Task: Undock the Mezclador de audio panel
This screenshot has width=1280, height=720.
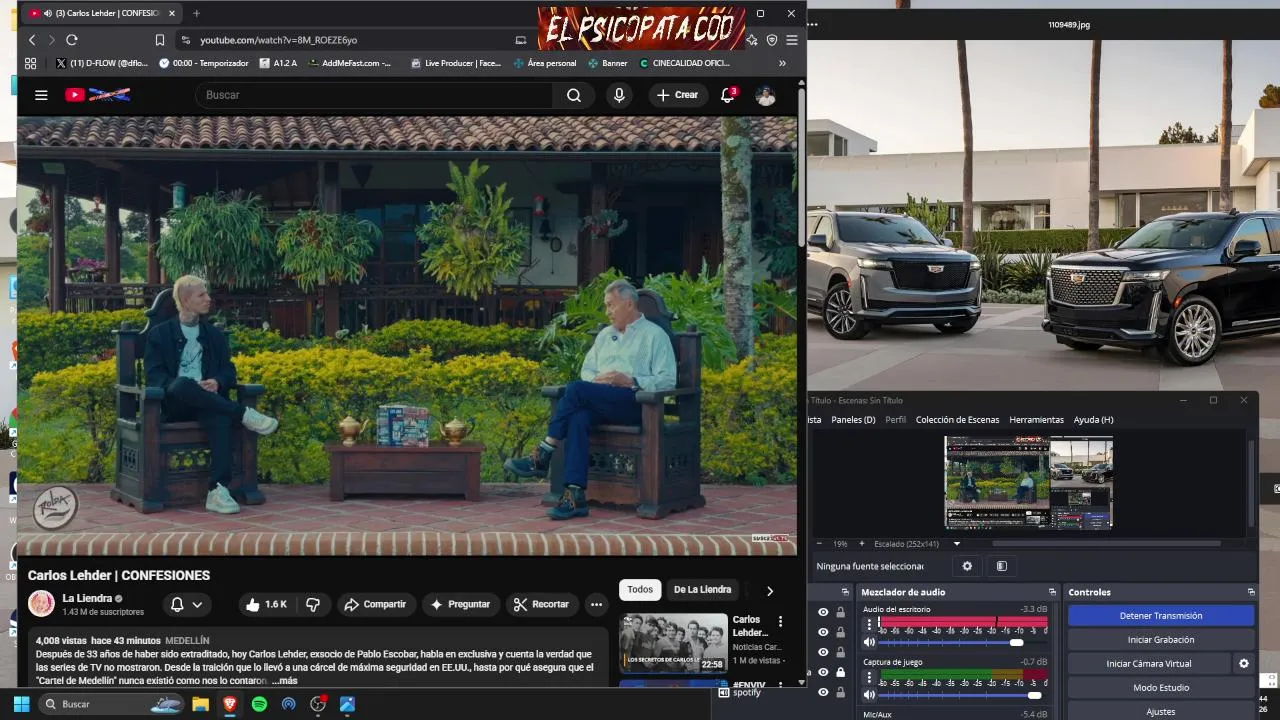Action: 1052,592
